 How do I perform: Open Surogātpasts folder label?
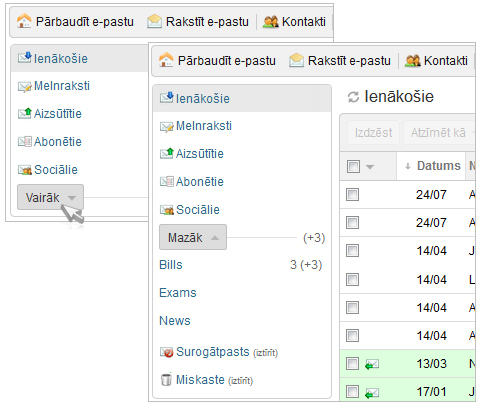click(x=213, y=352)
